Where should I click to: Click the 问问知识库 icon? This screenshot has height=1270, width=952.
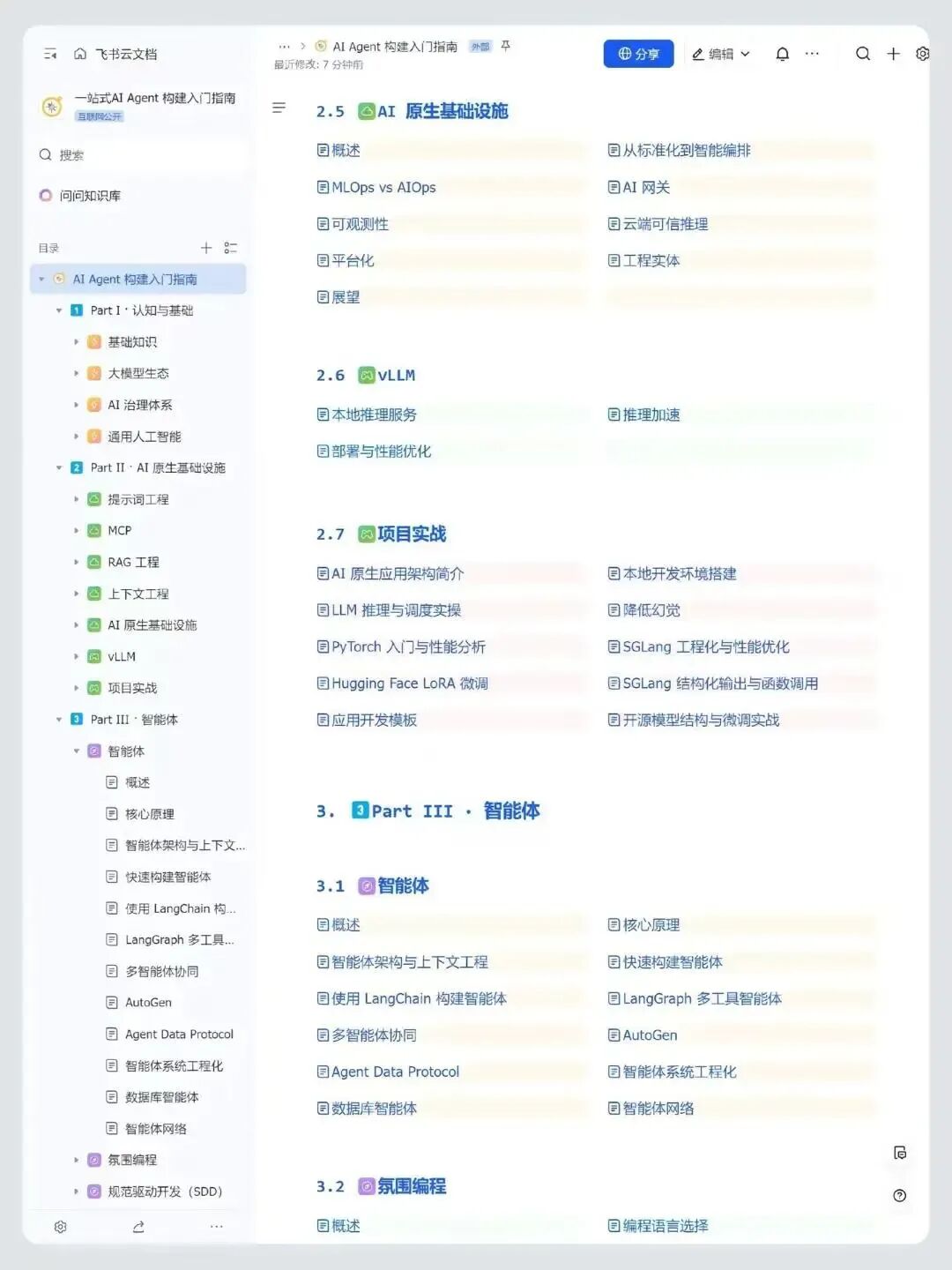[x=46, y=195]
